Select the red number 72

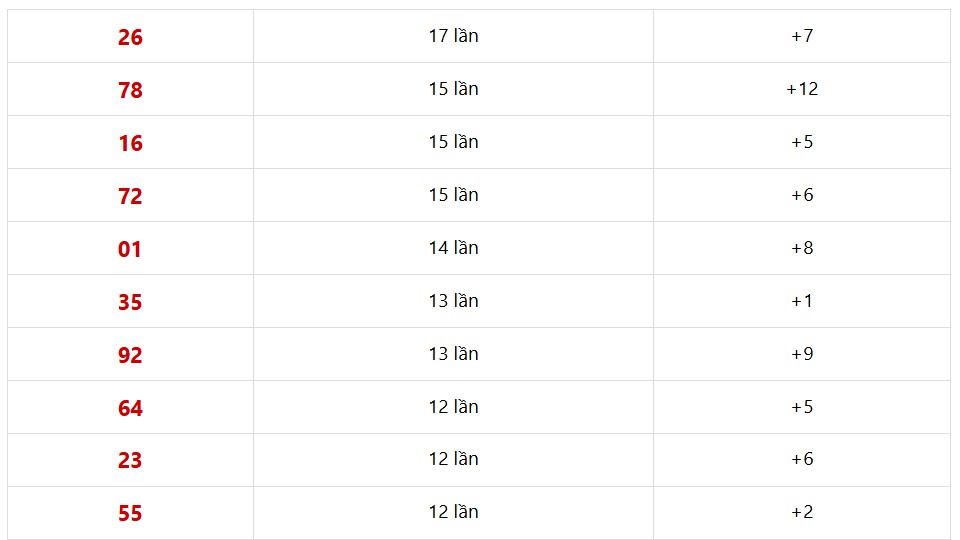(130, 196)
